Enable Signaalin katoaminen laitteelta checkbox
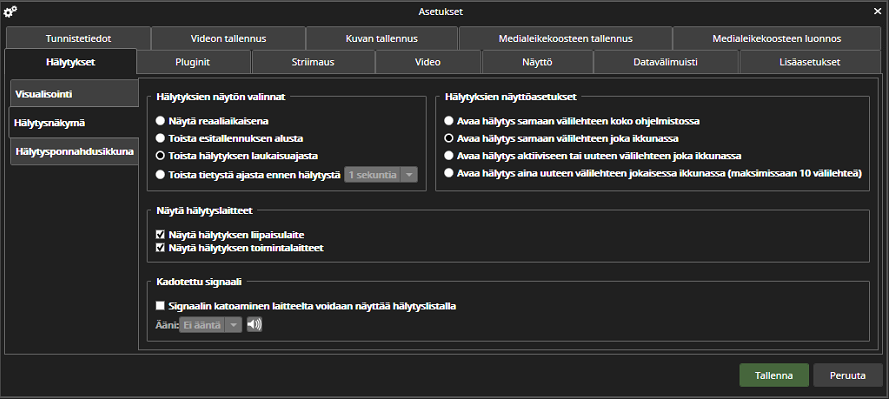 [x=160, y=306]
